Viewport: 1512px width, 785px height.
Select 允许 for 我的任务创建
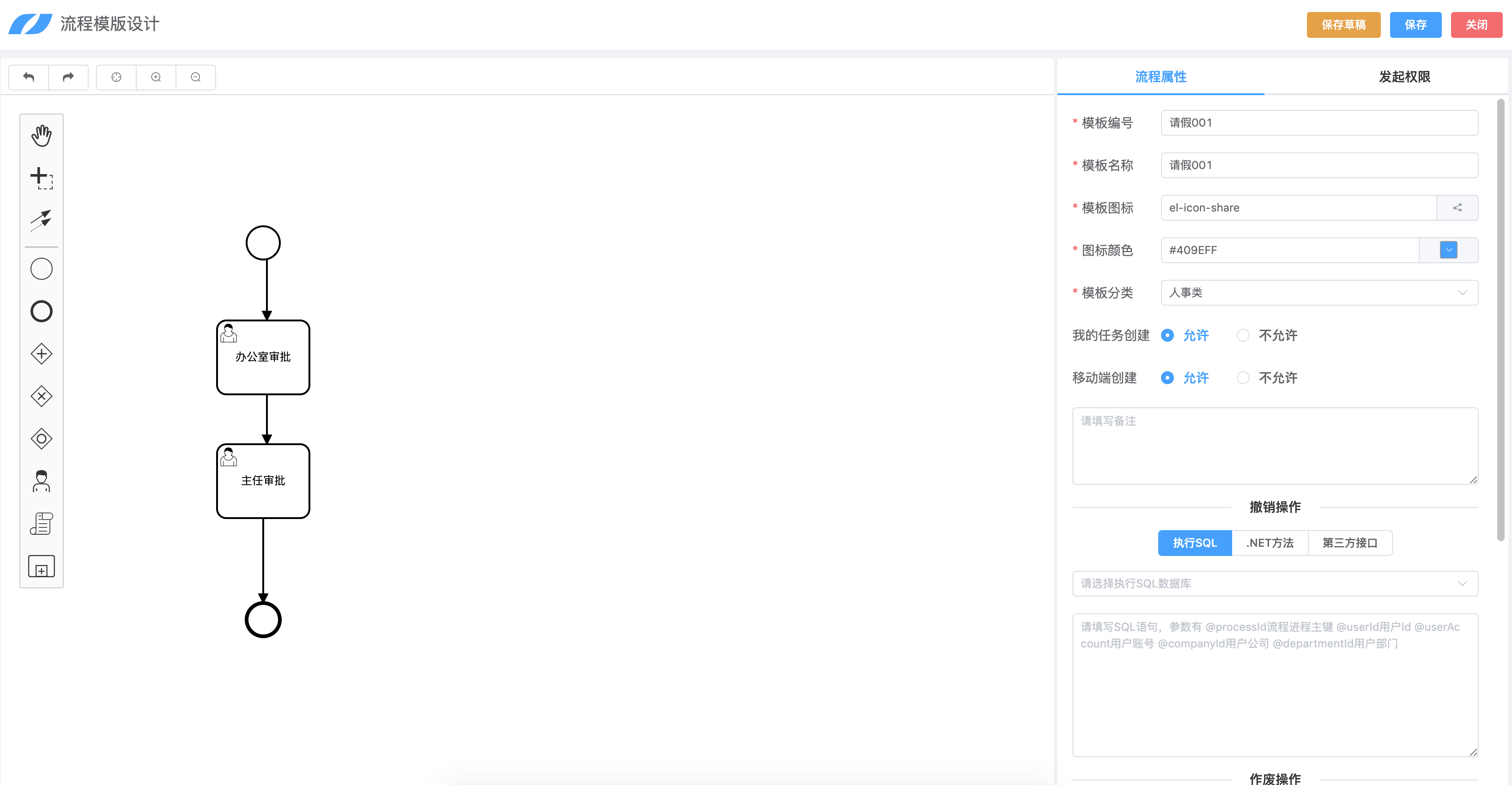click(x=1185, y=336)
